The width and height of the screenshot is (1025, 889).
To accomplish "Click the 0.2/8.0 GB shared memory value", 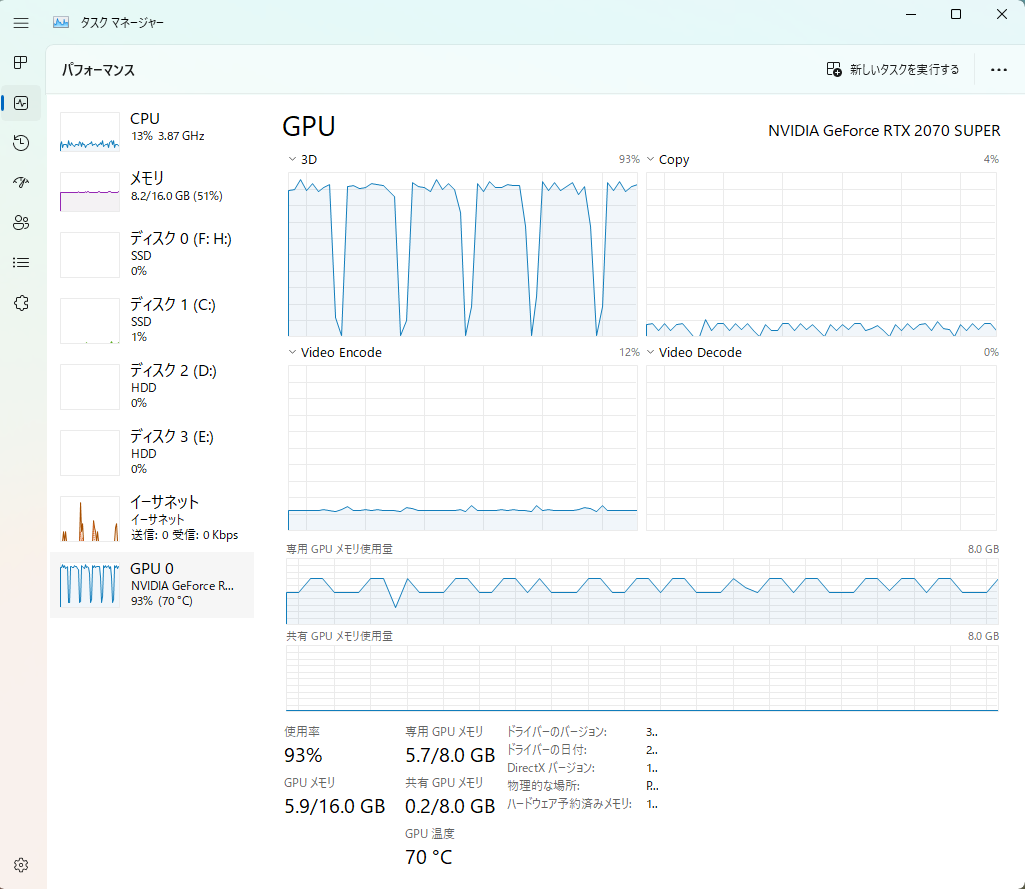I will (450, 807).
